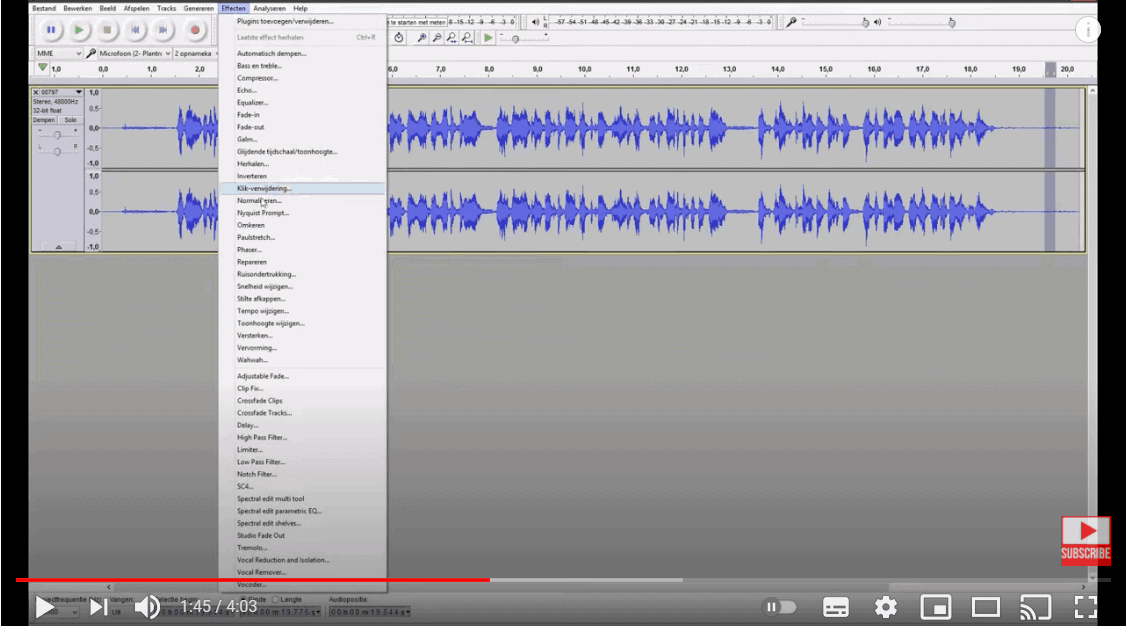Screen dimensions: 1126x626
Task: Skip to the end of the project
Action: tap(163, 30)
